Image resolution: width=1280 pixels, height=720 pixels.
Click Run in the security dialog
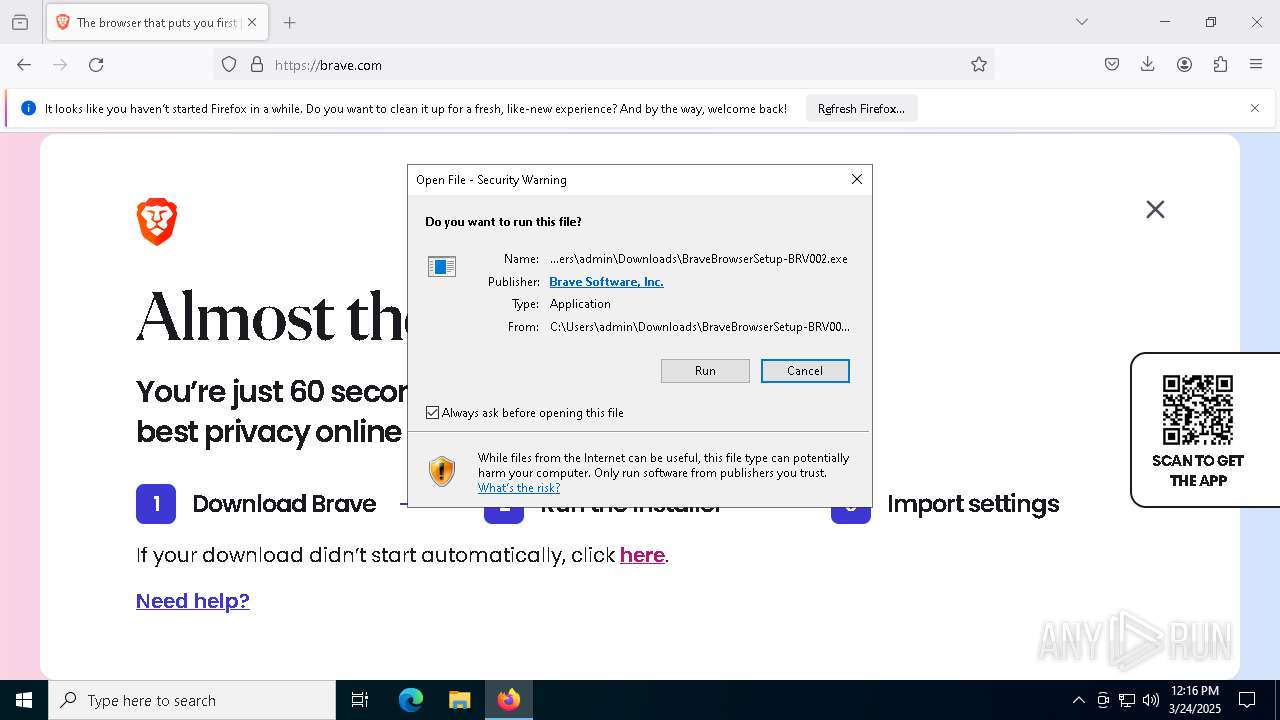point(705,371)
